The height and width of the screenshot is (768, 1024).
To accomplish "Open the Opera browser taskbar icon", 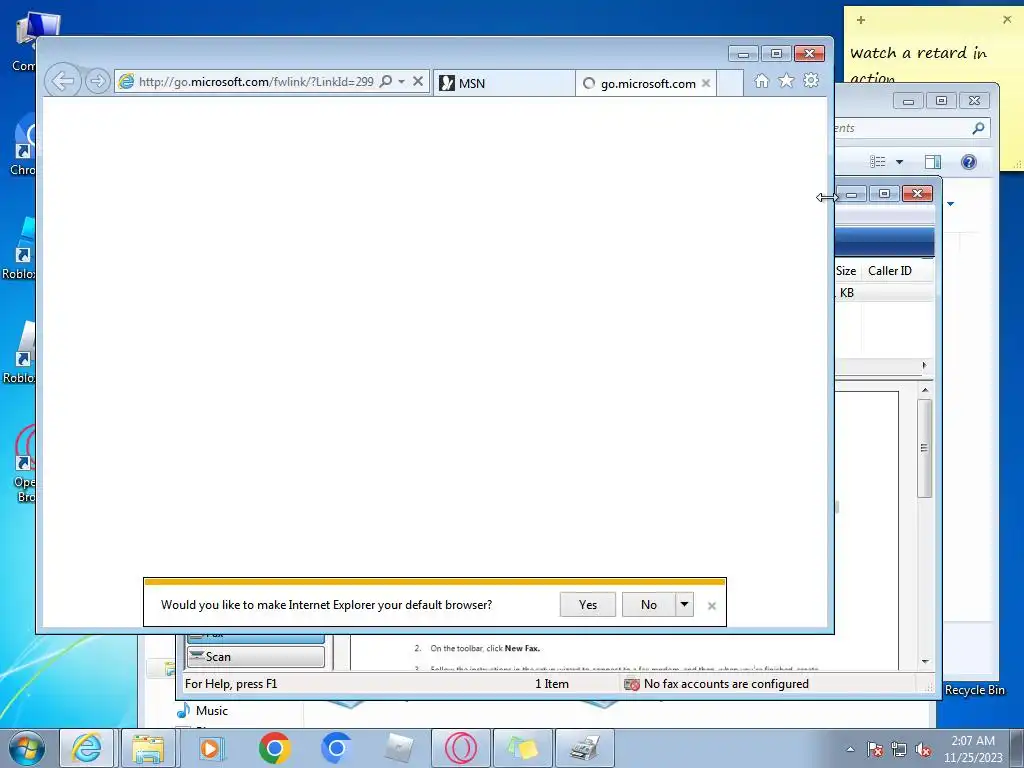I will (x=460, y=748).
